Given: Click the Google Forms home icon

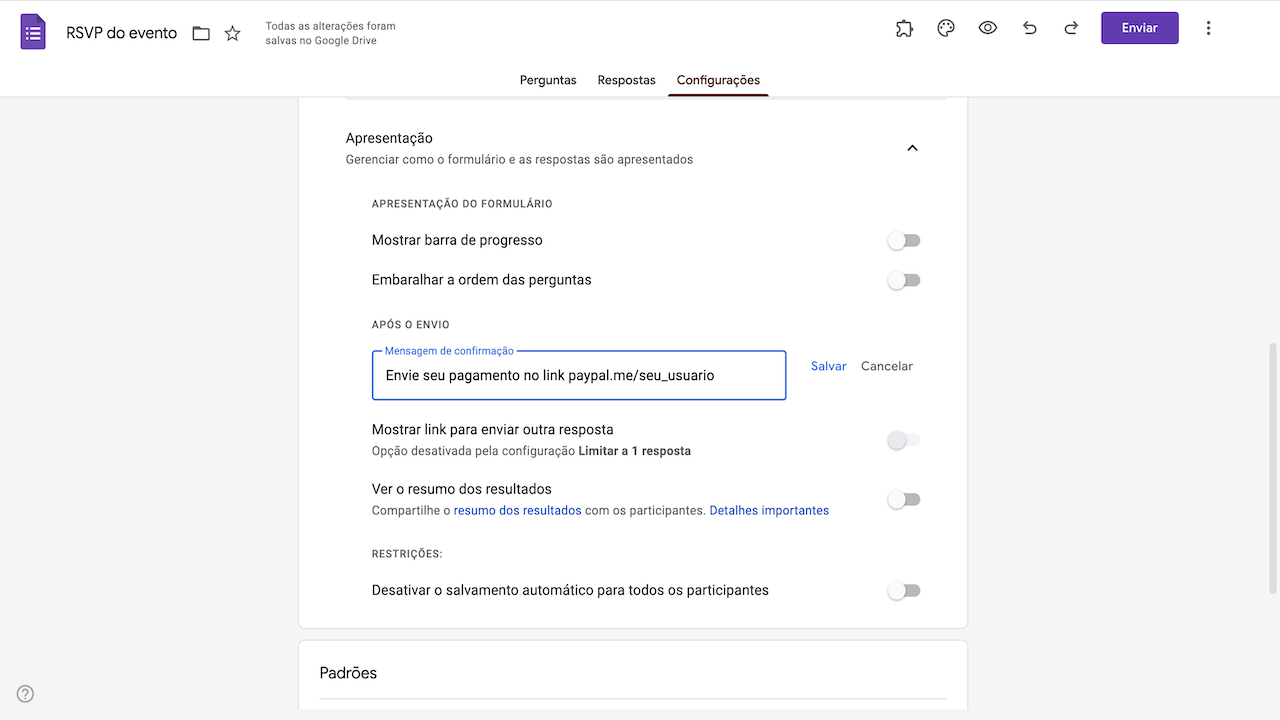Looking at the screenshot, I should tap(33, 32).
